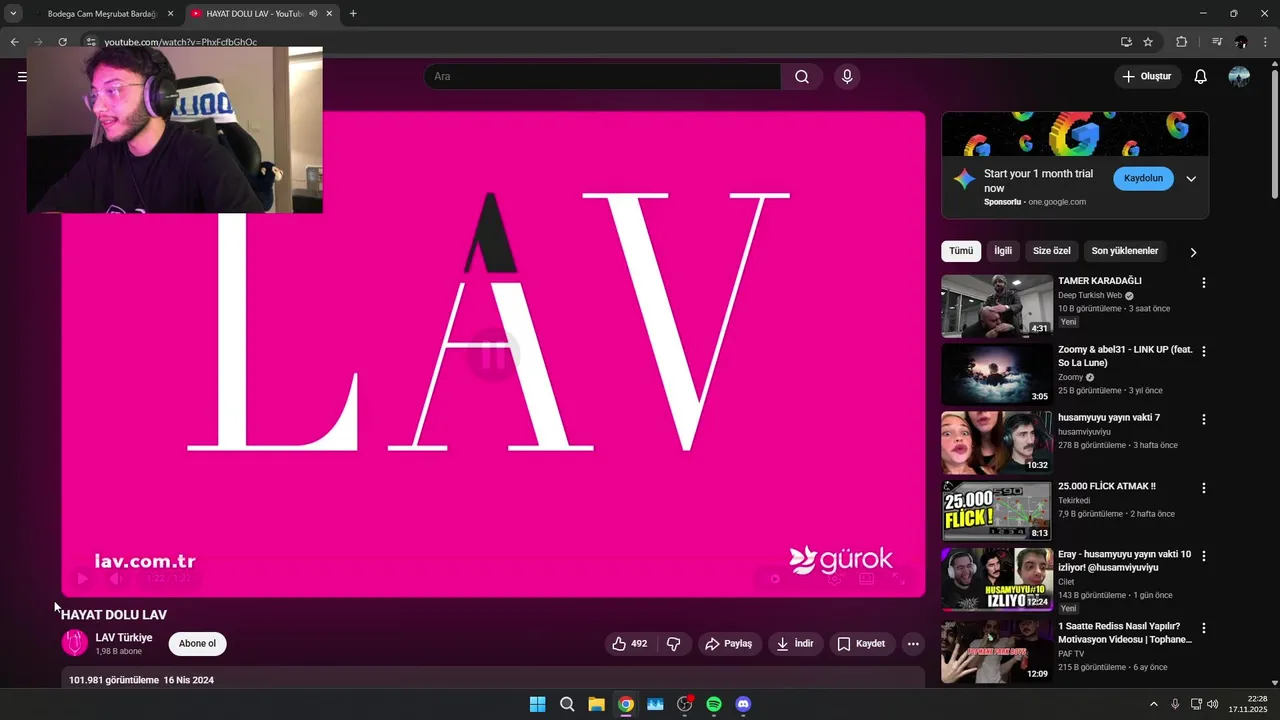
Task: Open Chrome profile avatar
Action: (x=1241, y=42)
